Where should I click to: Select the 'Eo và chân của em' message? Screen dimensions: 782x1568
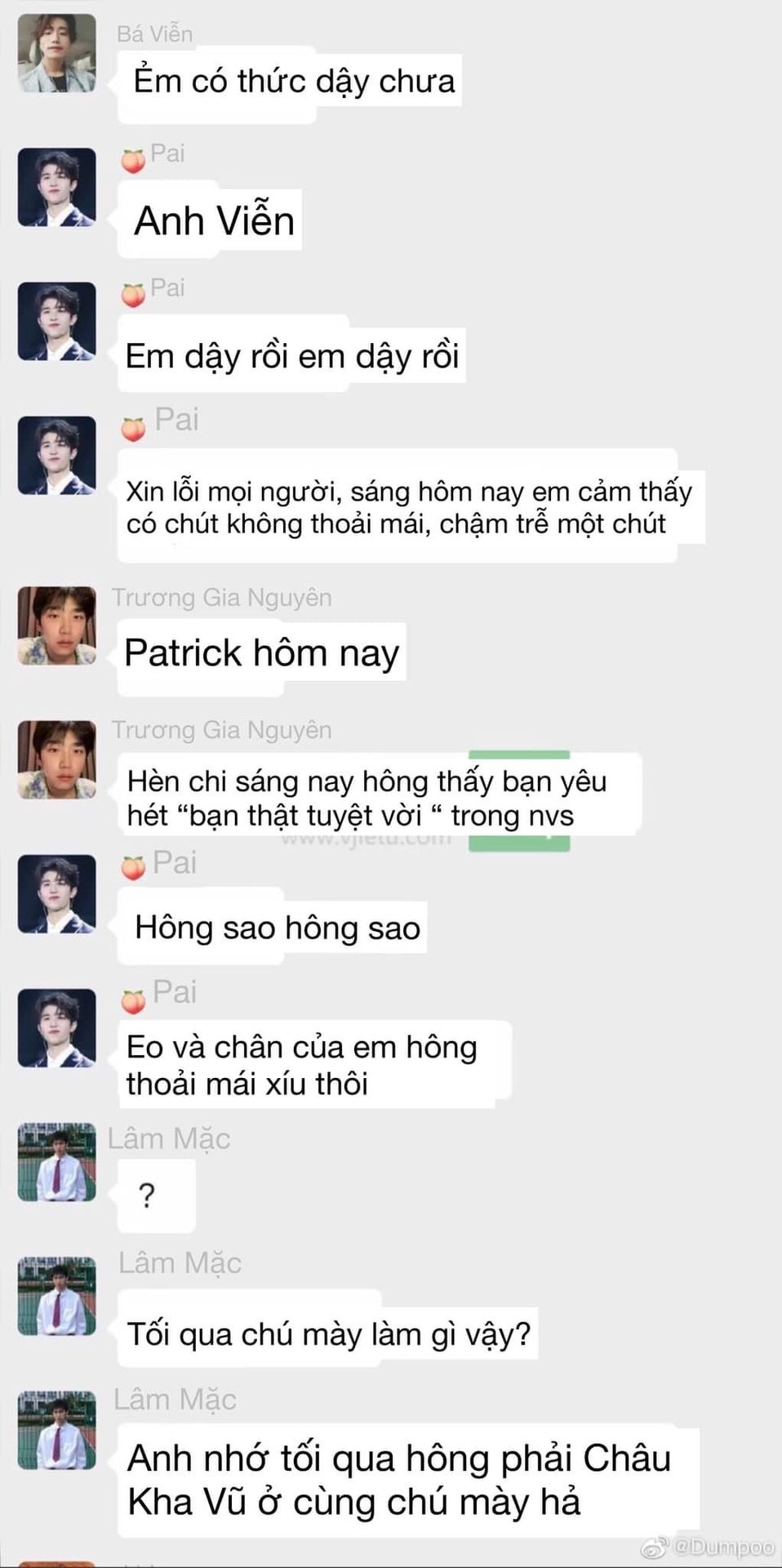coord(315,1065)
